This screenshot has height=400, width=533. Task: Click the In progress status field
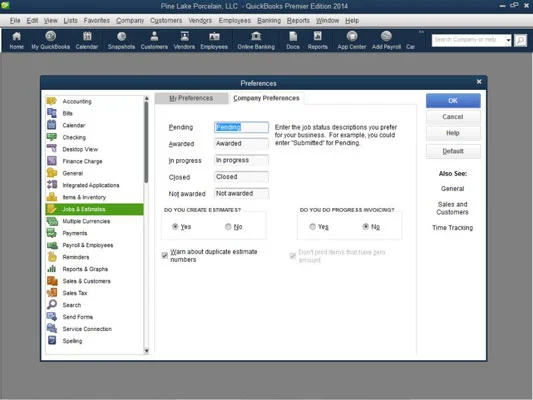pyautogui.click(x=241, y=160)
